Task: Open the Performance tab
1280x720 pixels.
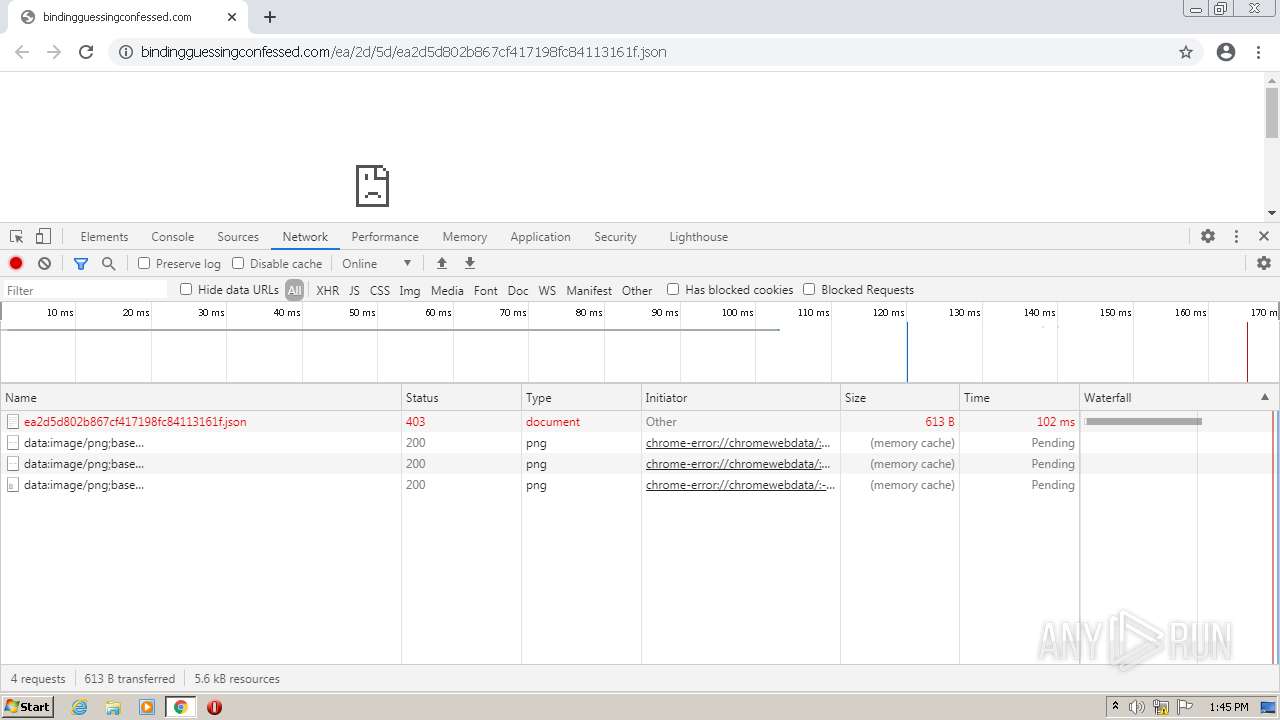Action: (385, 237)
